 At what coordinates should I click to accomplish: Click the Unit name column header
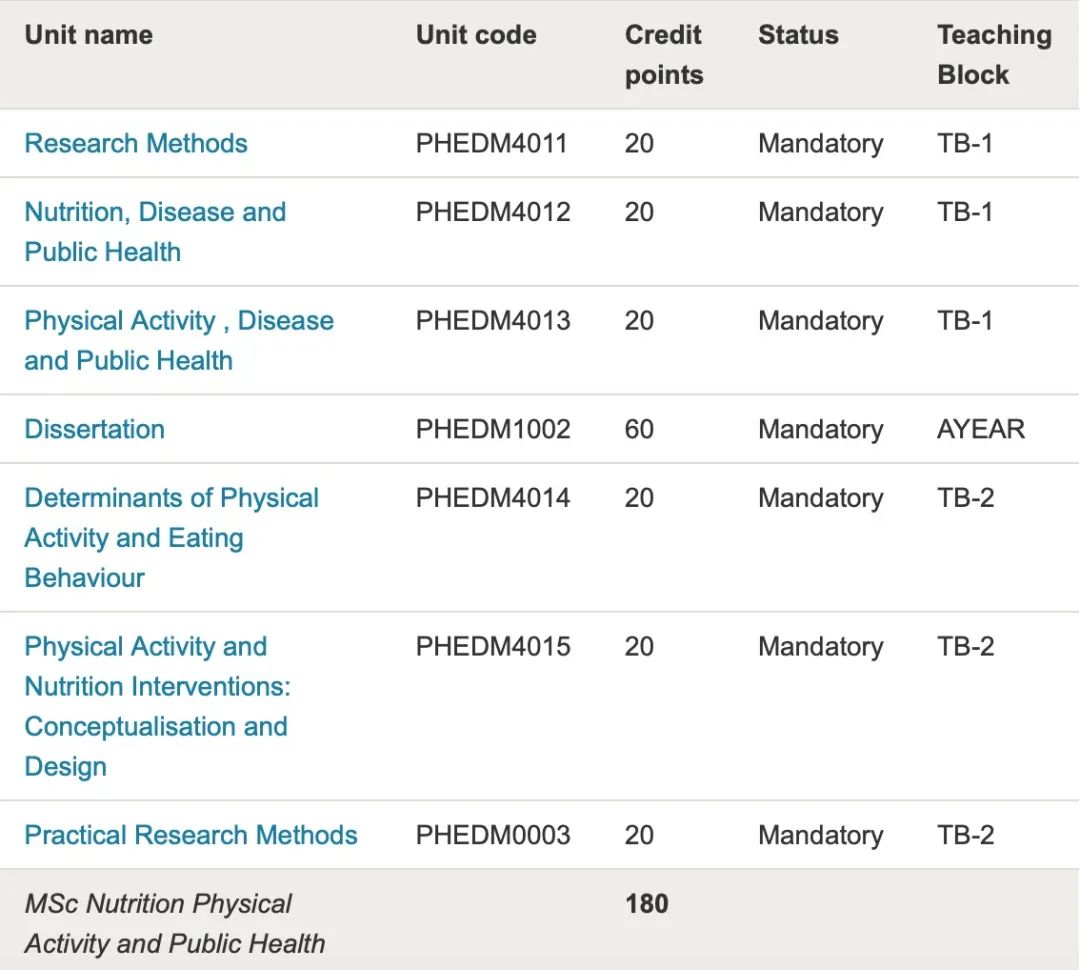point(89,35)
